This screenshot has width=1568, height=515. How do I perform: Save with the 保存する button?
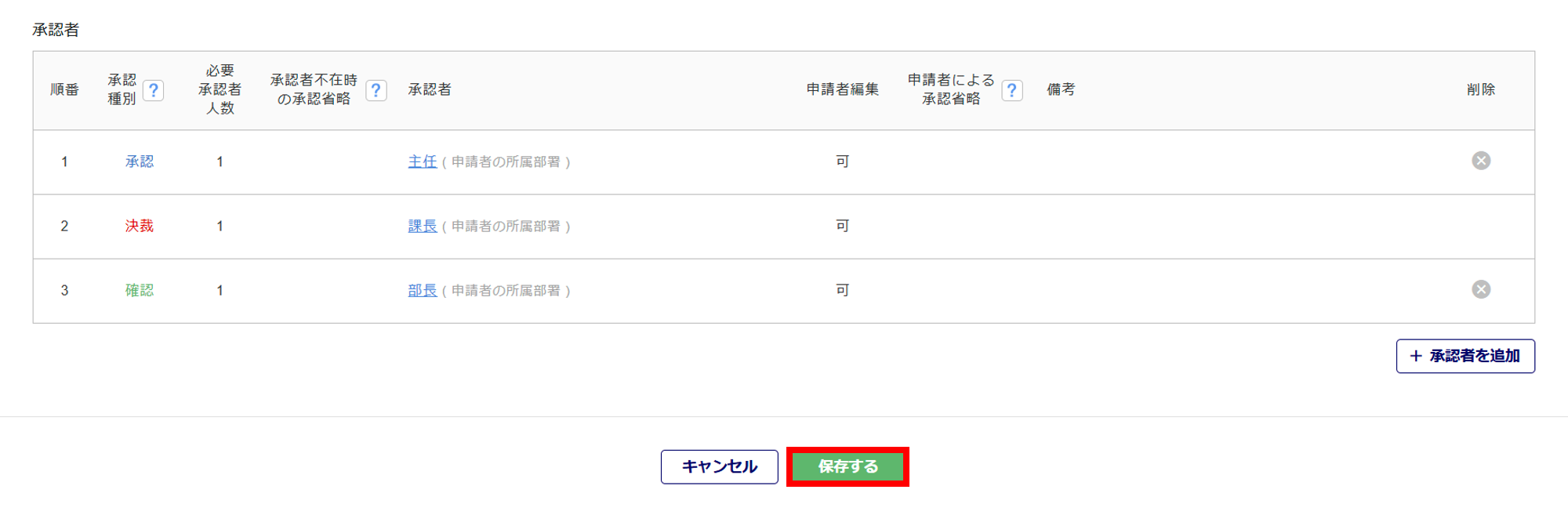pos(848,466)
